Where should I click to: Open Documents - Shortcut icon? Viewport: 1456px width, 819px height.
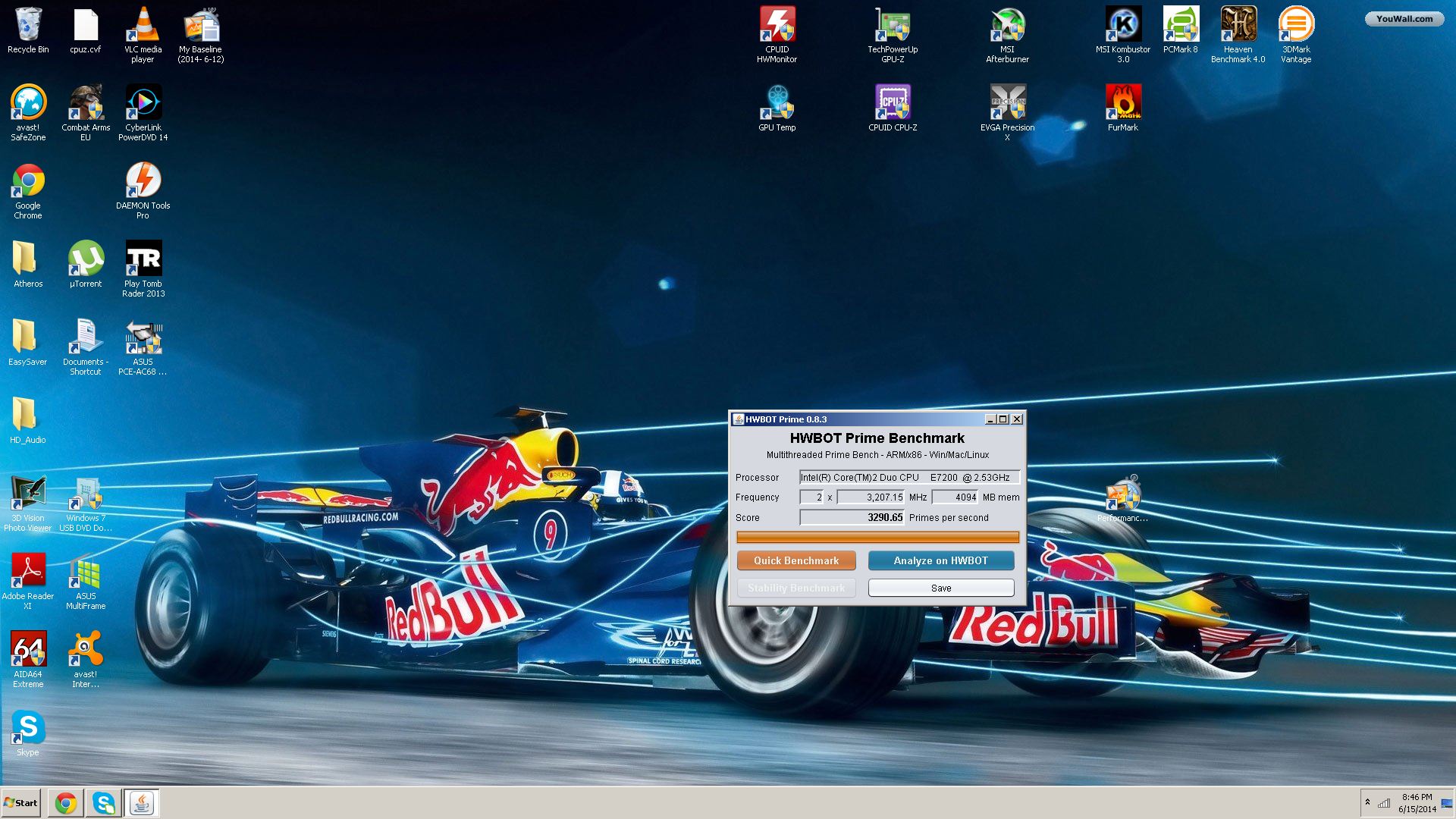[x=86, y=347]
